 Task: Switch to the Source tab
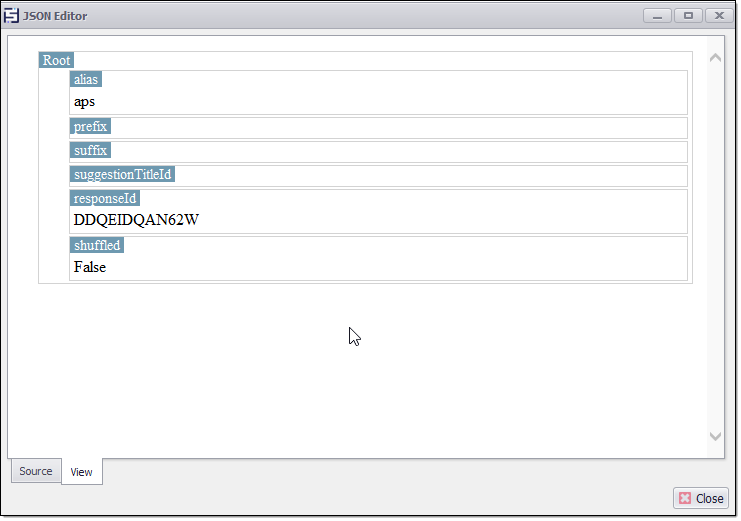tap(36, 471)
